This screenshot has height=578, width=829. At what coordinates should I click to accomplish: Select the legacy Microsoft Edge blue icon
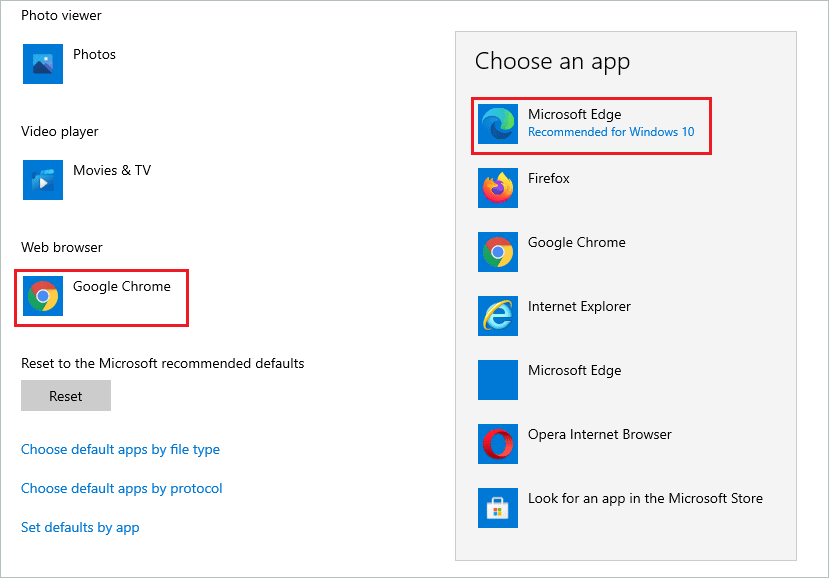pyautogui.click(x=497, y=380)
